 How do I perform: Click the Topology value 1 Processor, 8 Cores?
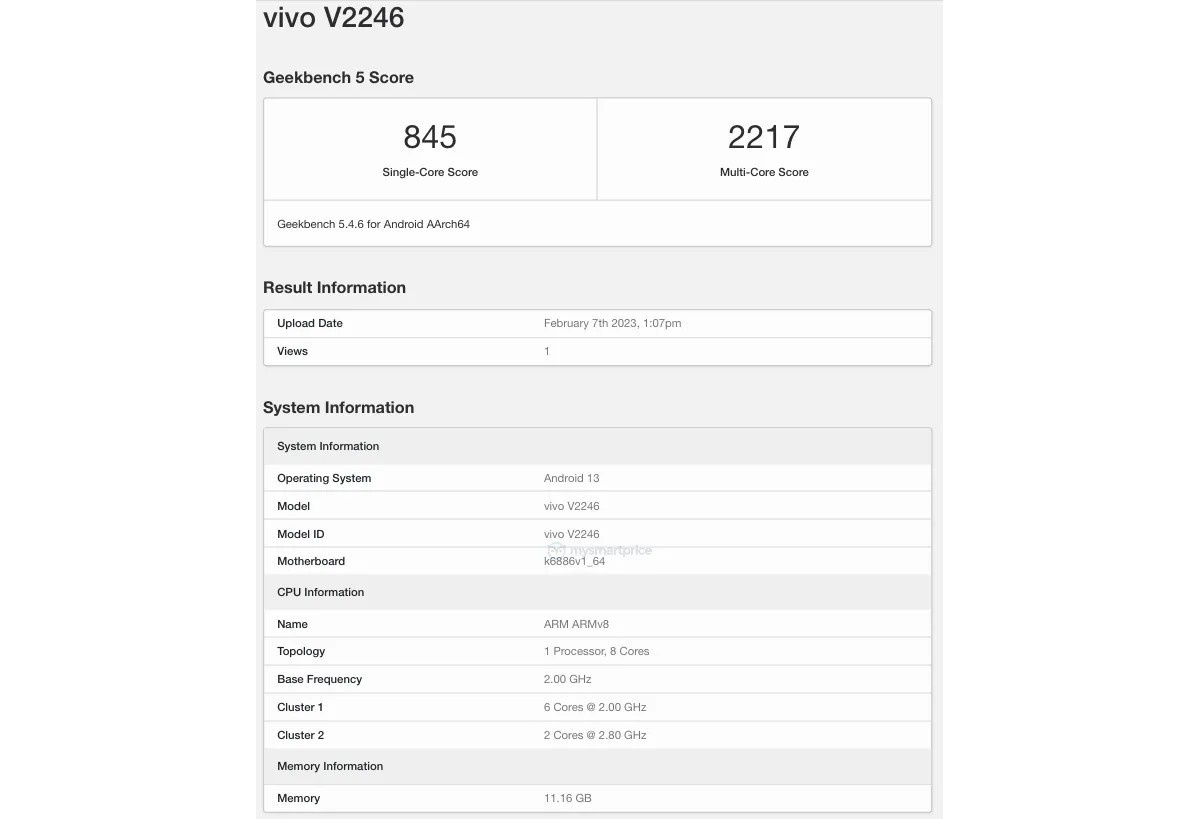click(596, 651)
